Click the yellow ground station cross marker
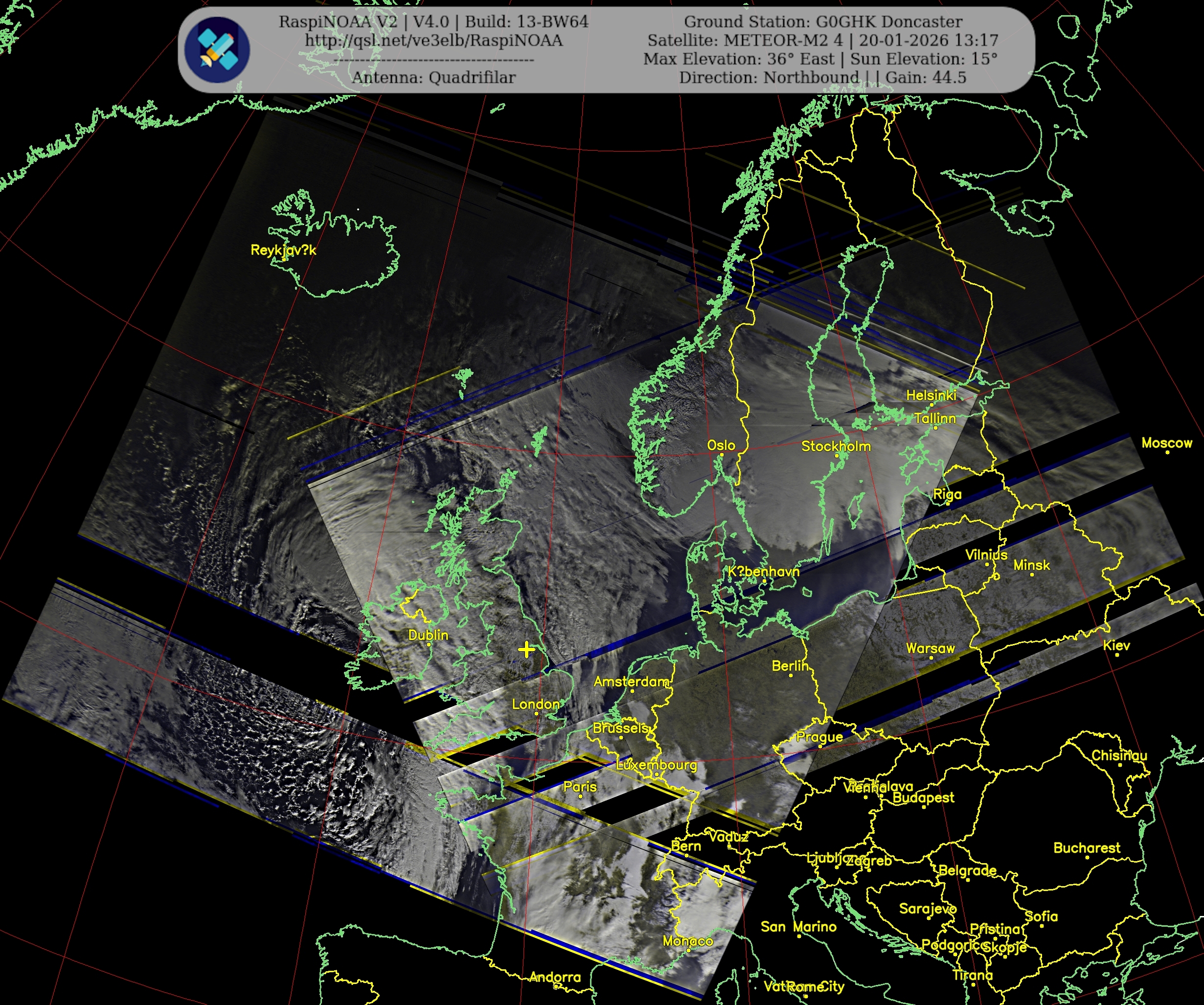Viewport: 1204px width, 1005px height. point(526,650)
